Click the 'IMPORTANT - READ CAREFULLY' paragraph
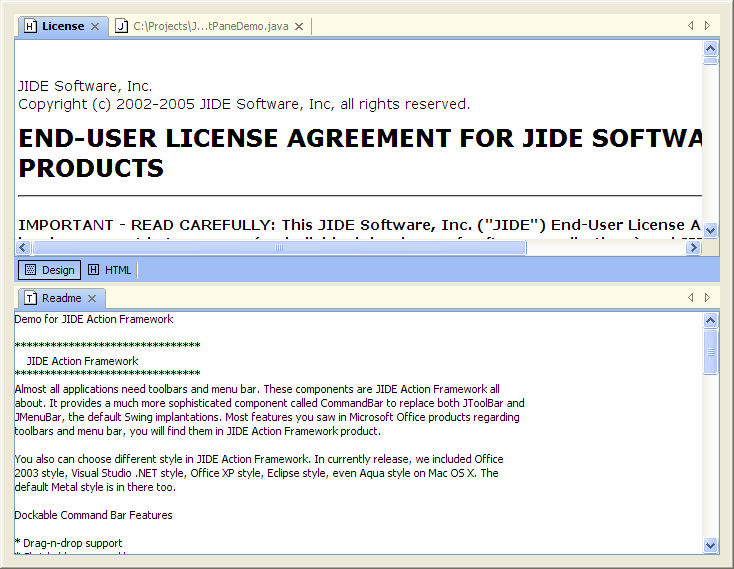This screenshot has width=734, height=569. (360, 225)
